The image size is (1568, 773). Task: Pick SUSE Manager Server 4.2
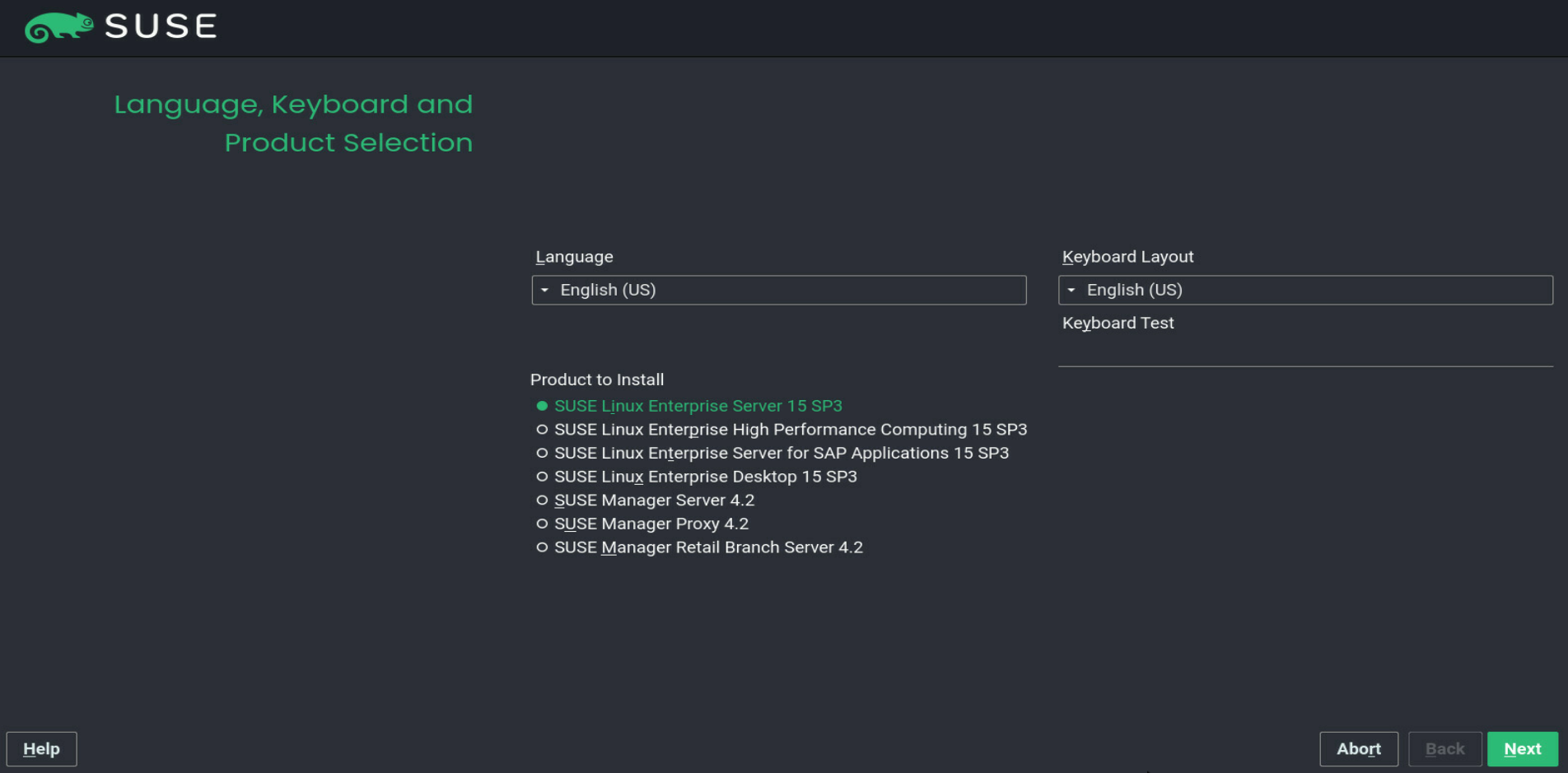click(645, 501)
